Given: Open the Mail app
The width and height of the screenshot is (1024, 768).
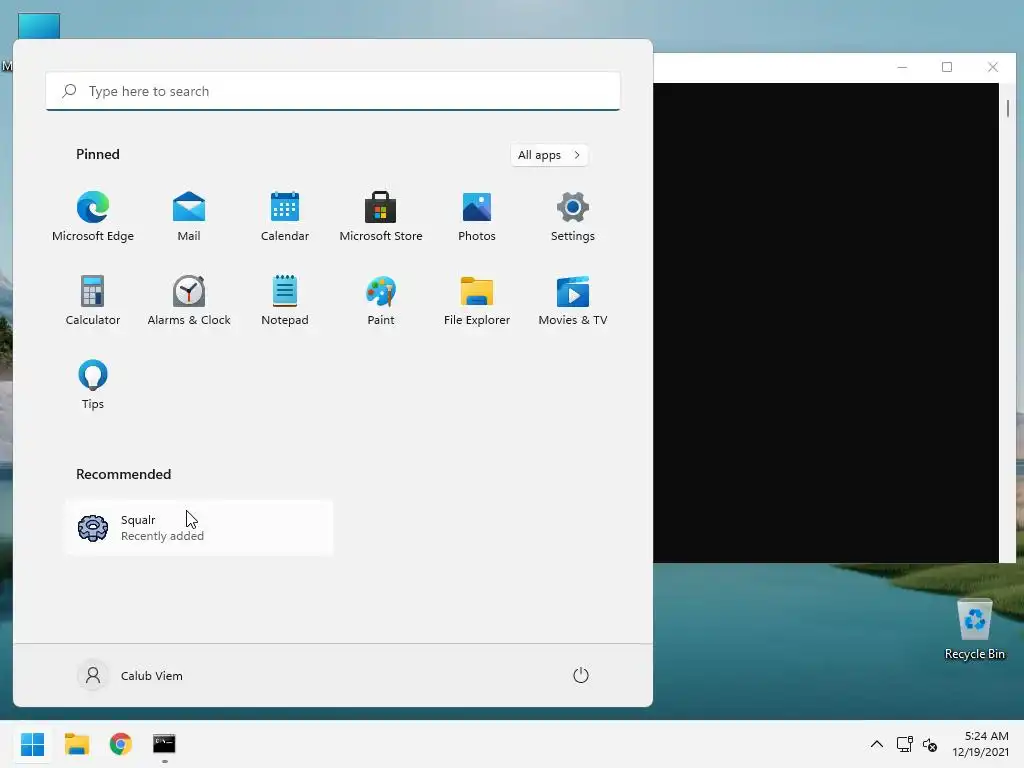Looking at the screenshot, I should (189, 217).
